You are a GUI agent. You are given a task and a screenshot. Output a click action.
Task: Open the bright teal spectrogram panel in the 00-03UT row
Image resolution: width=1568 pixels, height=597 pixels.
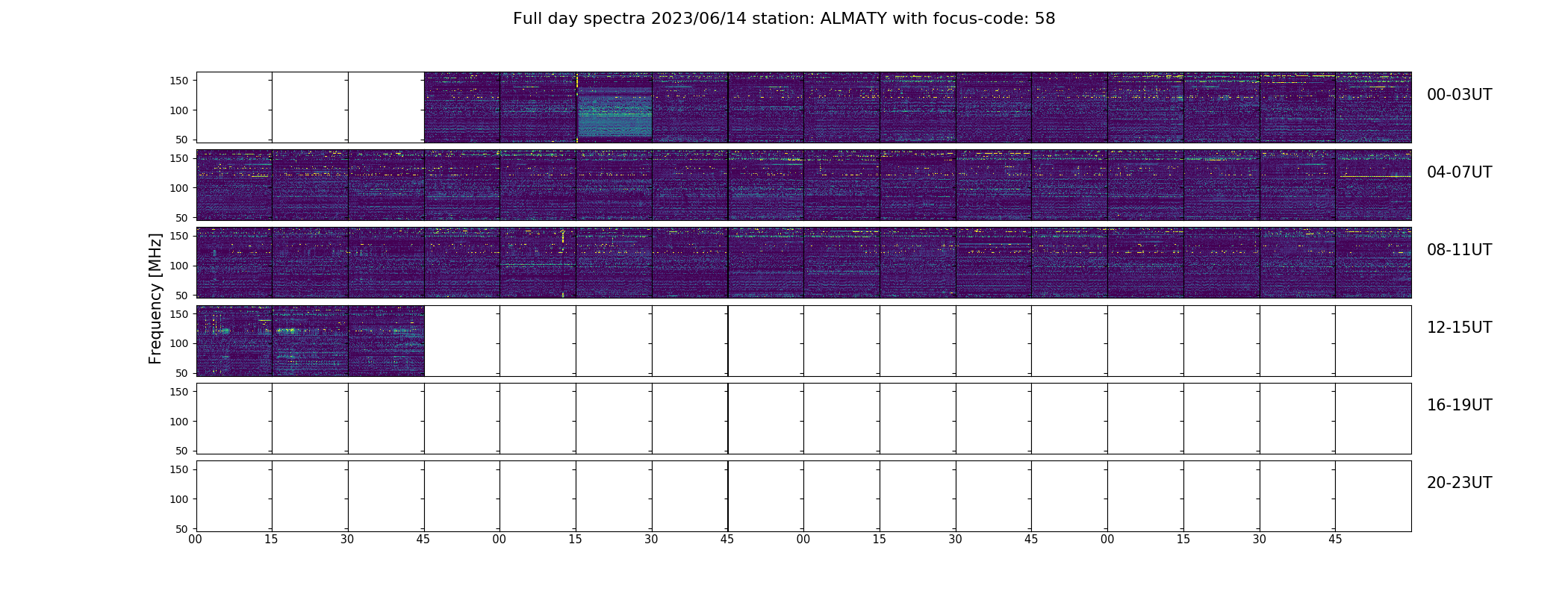614,107
